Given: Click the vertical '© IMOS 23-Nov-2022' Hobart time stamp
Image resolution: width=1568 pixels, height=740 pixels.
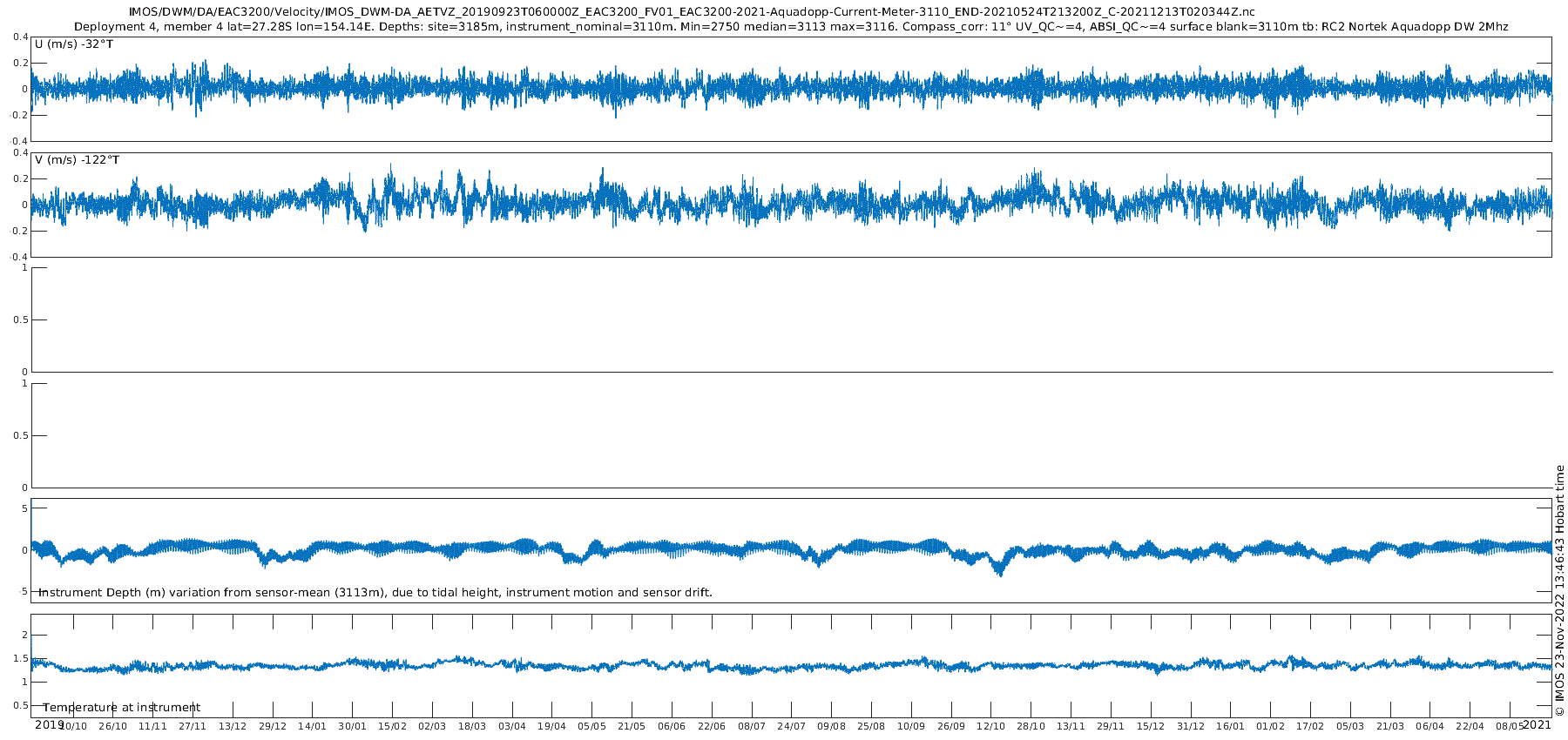Looking at the screenshot, I should pyautogui.click(x=1559, y=589).
